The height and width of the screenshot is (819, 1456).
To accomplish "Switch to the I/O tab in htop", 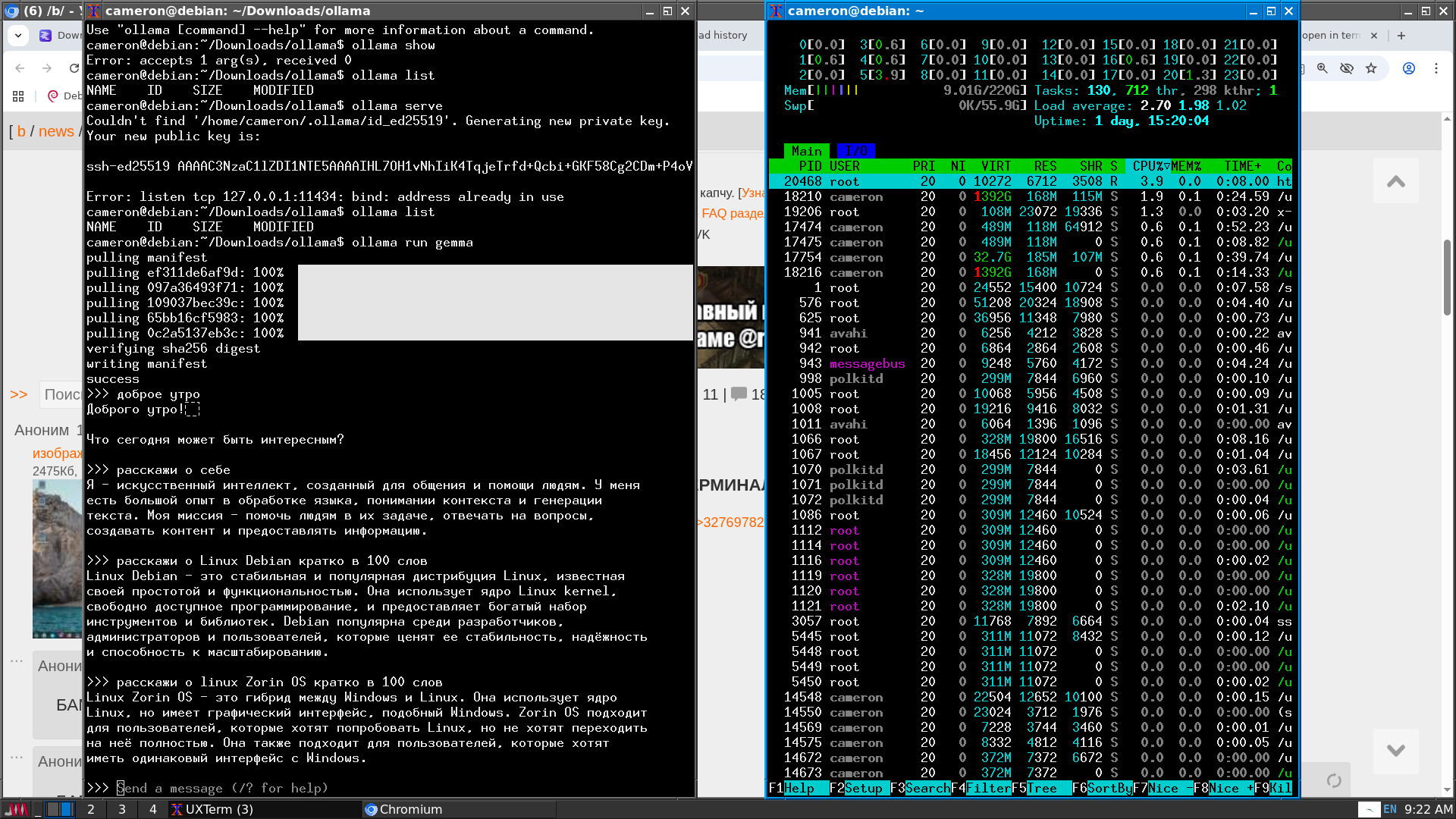I will click(856, 151).
